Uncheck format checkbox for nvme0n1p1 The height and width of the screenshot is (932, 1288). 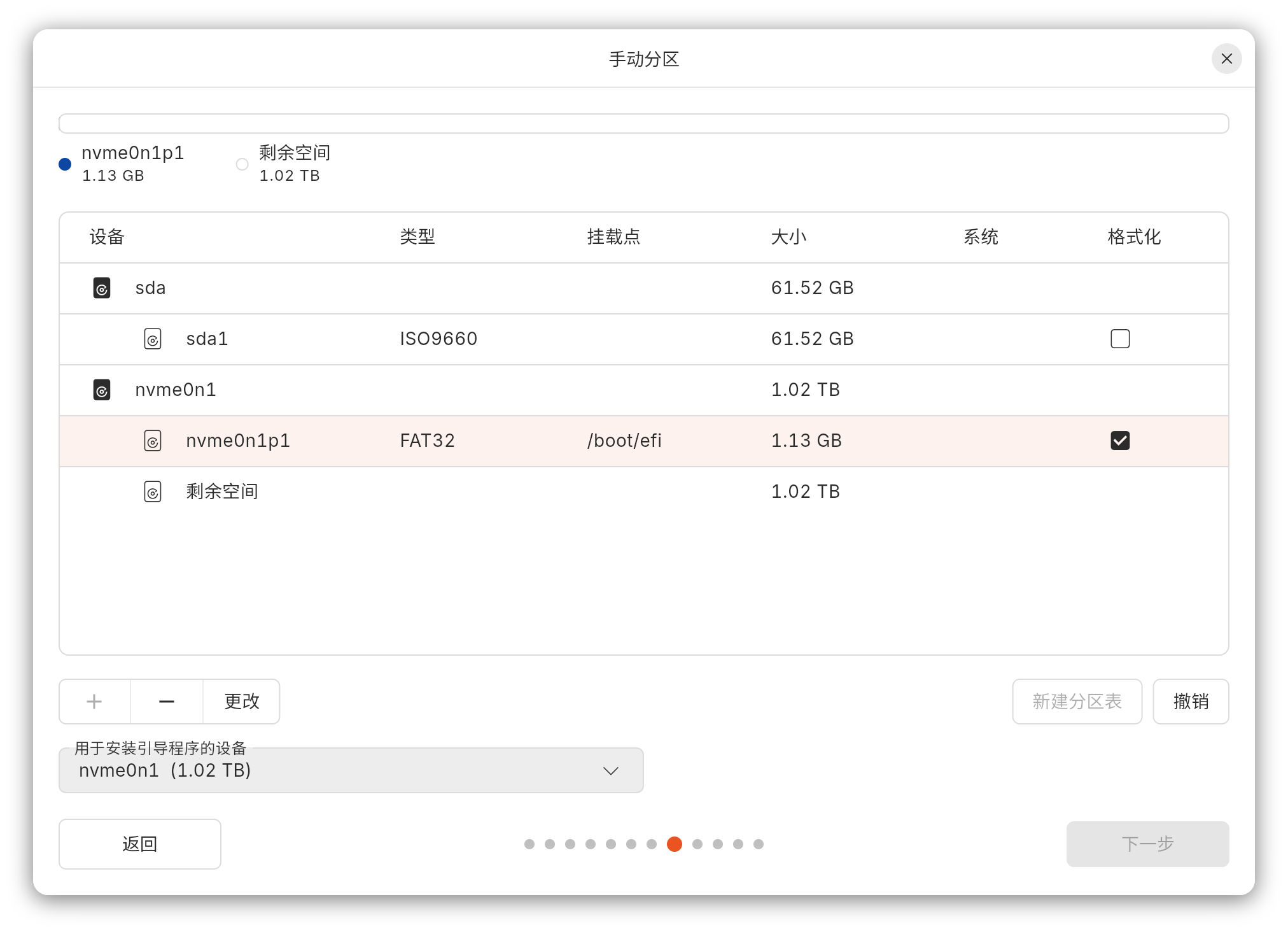pyautogui.click(x=1120, y=441)
